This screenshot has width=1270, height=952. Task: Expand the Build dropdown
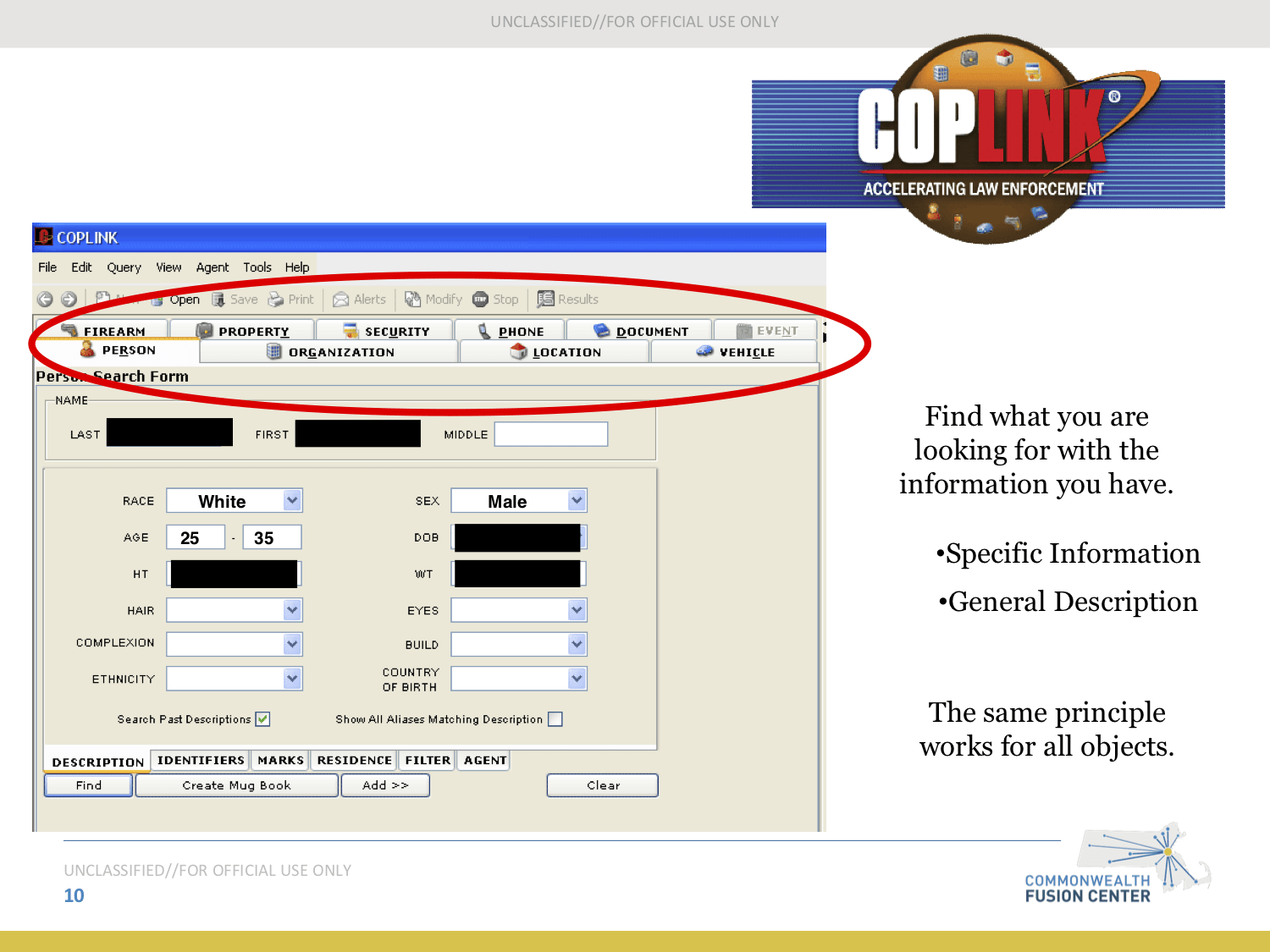(x=577, y=644)
